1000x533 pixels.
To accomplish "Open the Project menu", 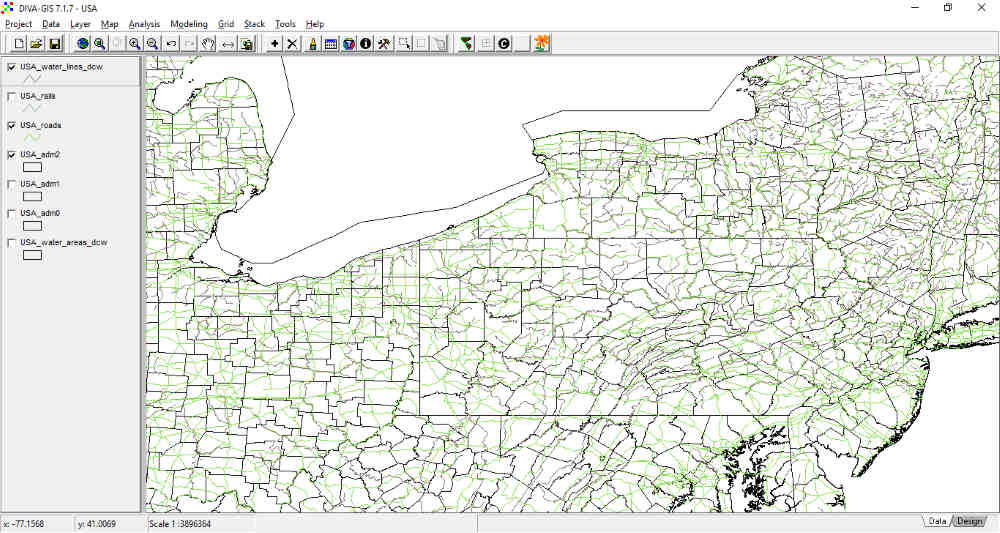I will 18,24.
